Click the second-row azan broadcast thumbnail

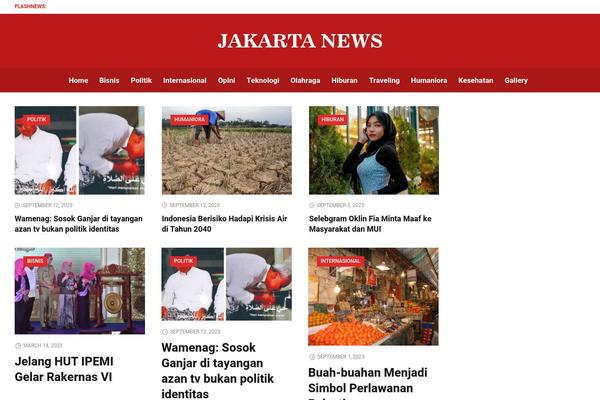pyautogui.click(x=227, y=284)
